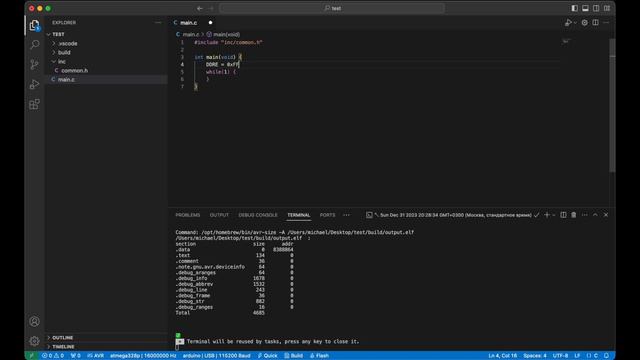Go forward with navigation arrow

pos(211,8)
